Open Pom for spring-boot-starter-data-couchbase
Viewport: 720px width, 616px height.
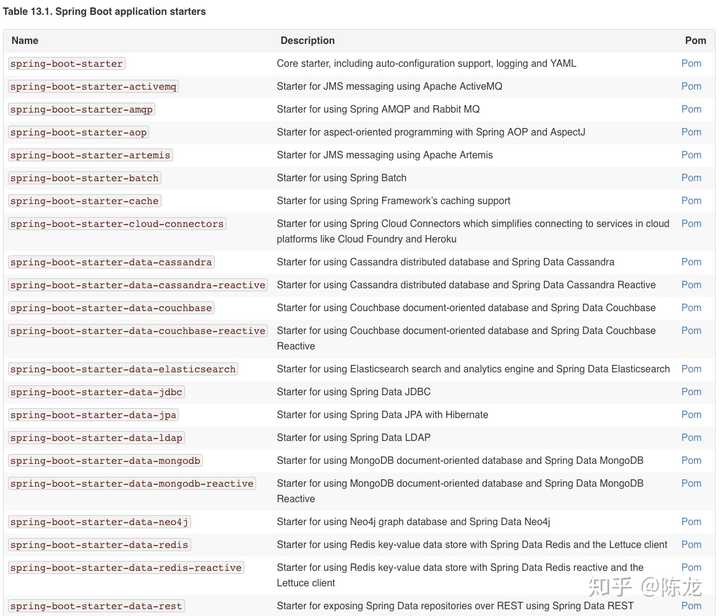(691, 308)
